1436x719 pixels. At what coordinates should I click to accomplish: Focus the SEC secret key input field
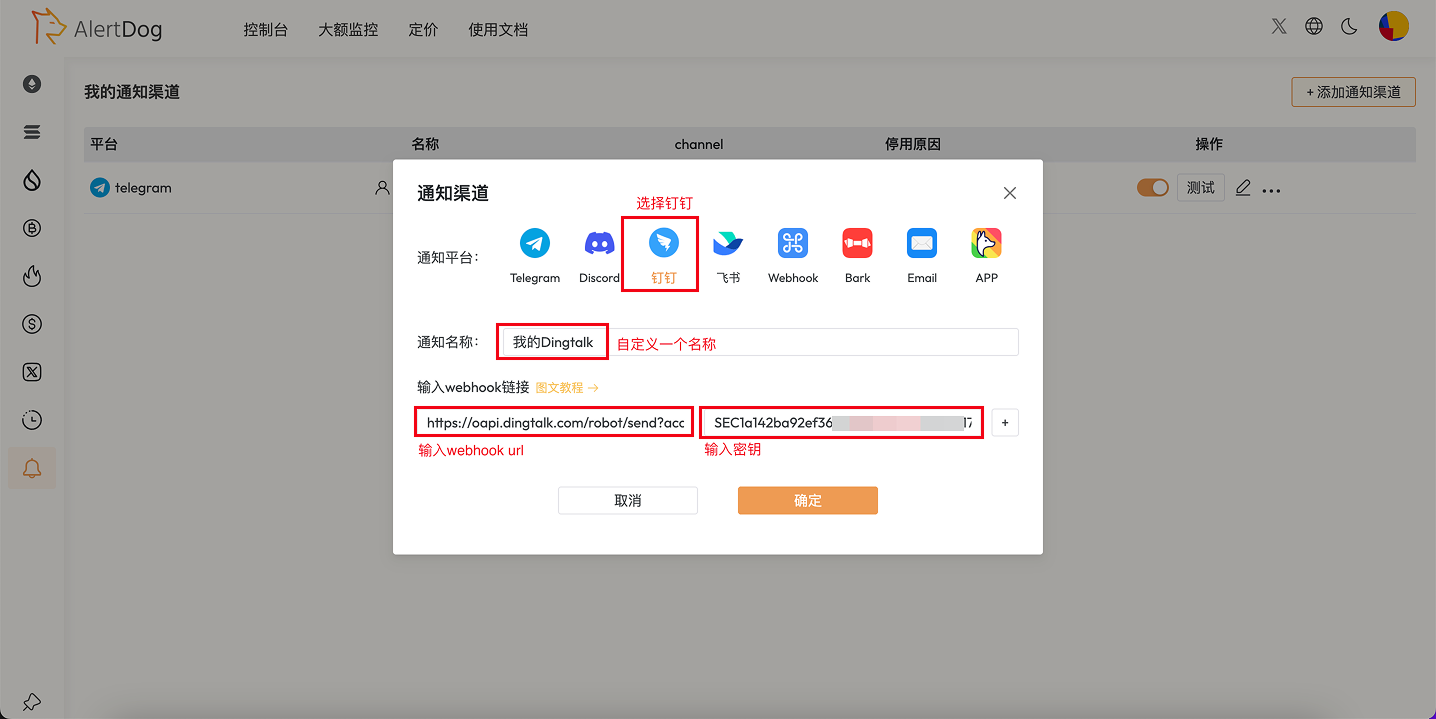tap(841, 423)
